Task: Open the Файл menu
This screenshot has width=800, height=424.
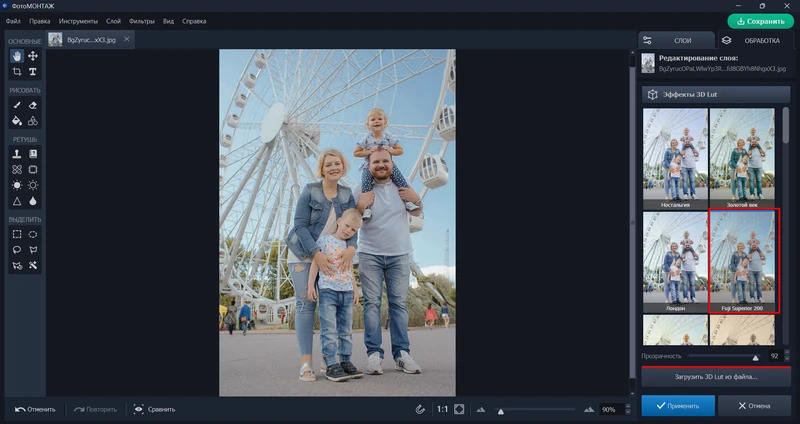Action: click(13, 21)
